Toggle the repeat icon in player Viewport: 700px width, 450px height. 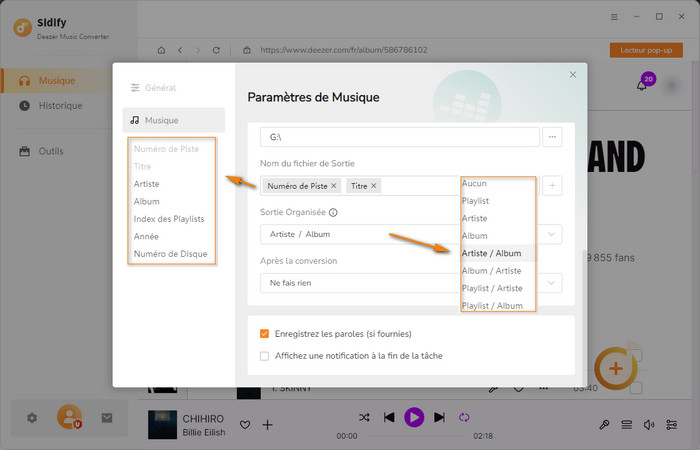coord(464,417)
